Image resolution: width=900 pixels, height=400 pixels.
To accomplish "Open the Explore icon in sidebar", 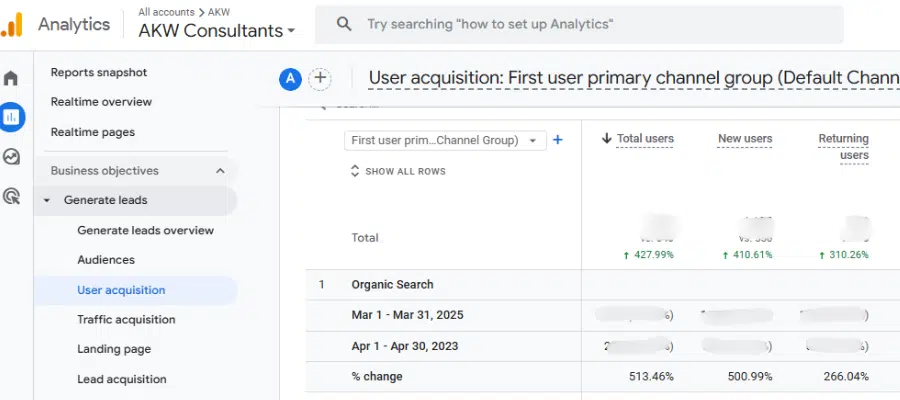I will click(x=12, y=157).
